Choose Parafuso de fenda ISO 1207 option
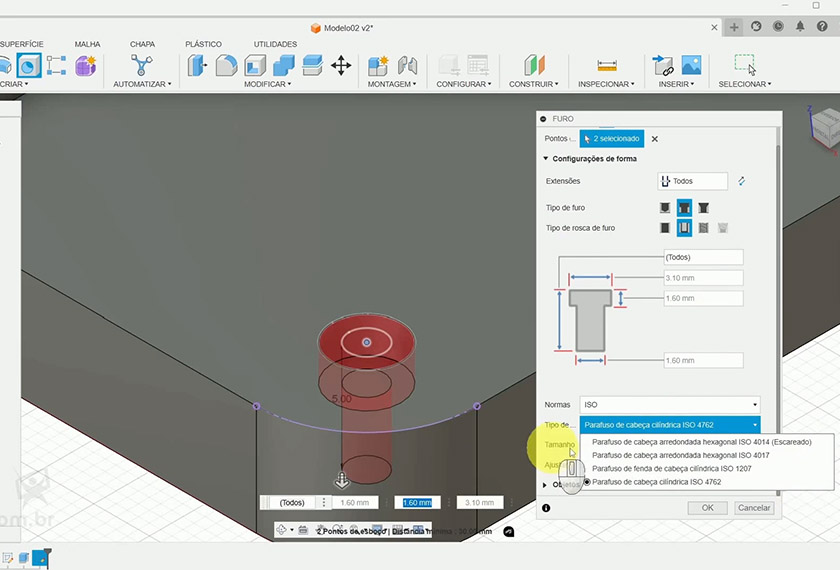Image resolution: width=840 pixels, height=570 pixels. (671, 468)
